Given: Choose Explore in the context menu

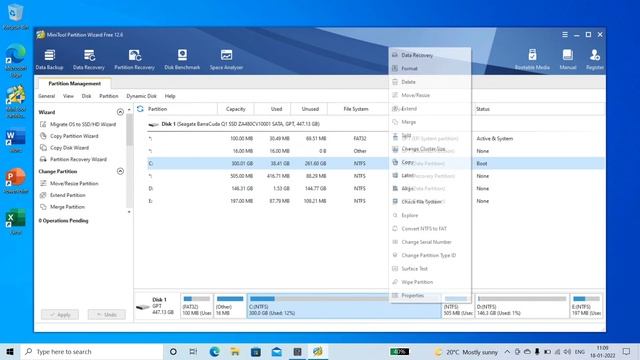Looking at the screenshot, I should tap(430, 216).
